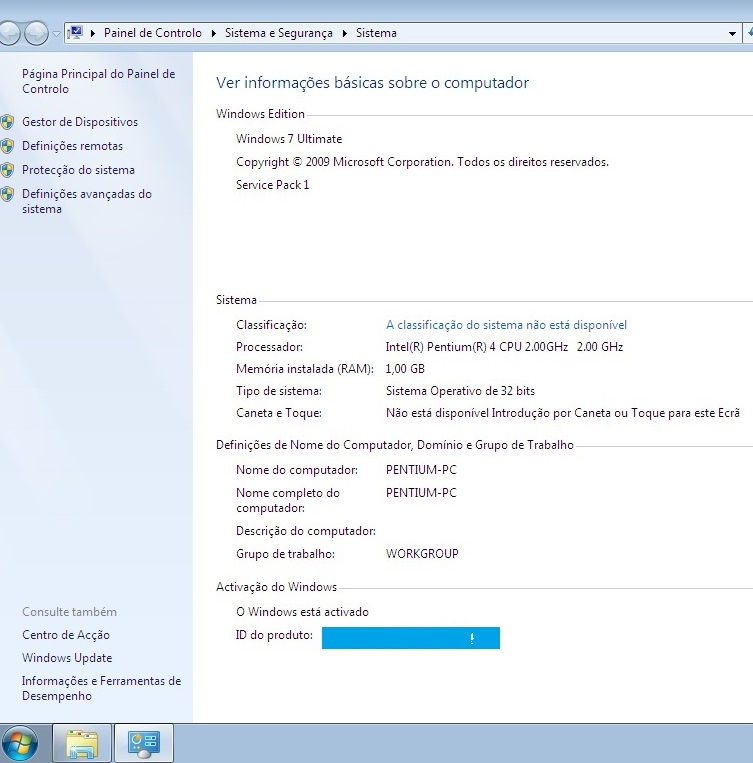The width and height of the screenshot is (753, 763).
Task: Click shield icon beside Definições remotas
Action: click(x=7, y=145)
